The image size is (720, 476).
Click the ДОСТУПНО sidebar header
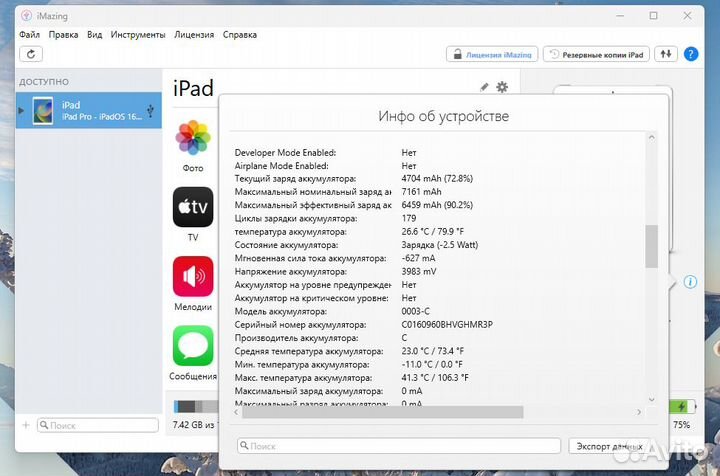[x=44, y=82]
